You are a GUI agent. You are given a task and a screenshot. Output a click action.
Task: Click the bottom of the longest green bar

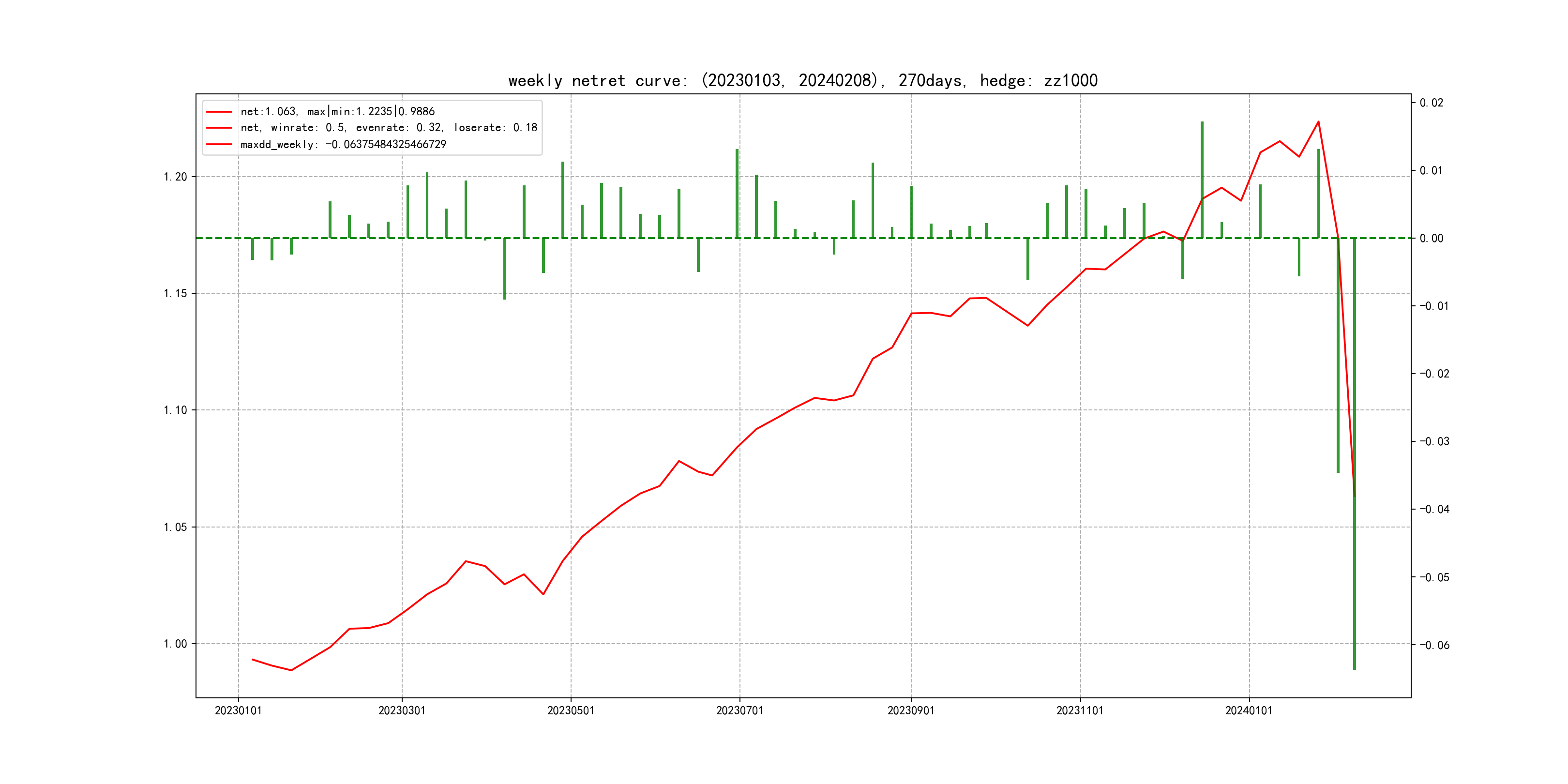(x=1355, y=668)
